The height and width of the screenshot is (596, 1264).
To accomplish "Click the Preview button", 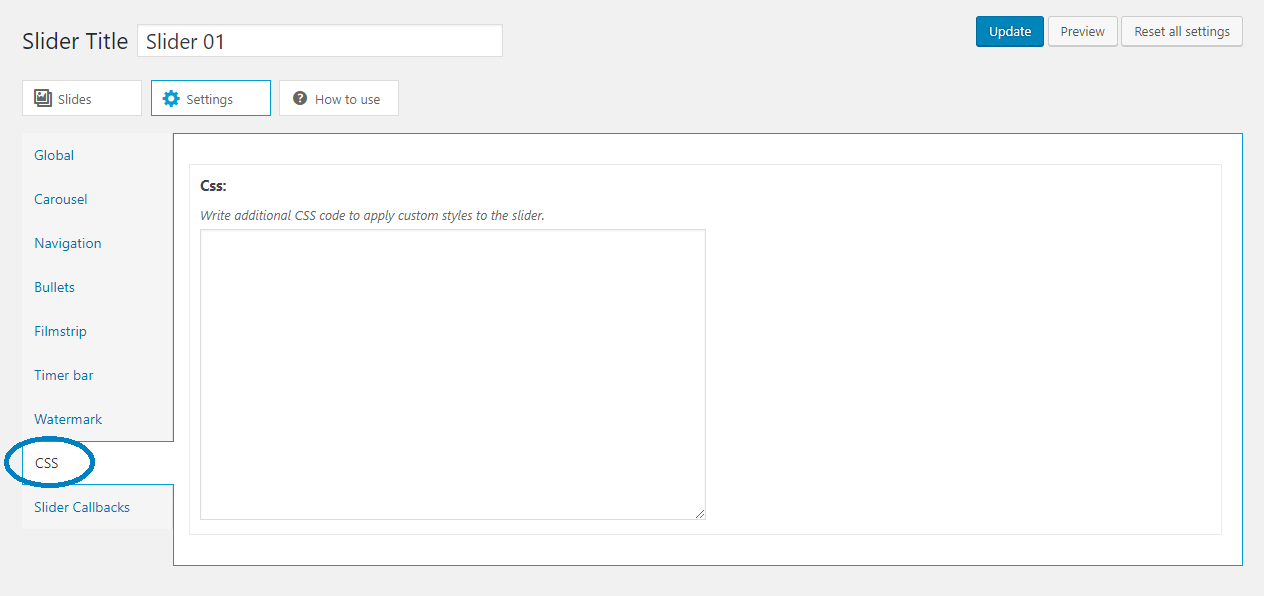I will tap(1083, 31).
